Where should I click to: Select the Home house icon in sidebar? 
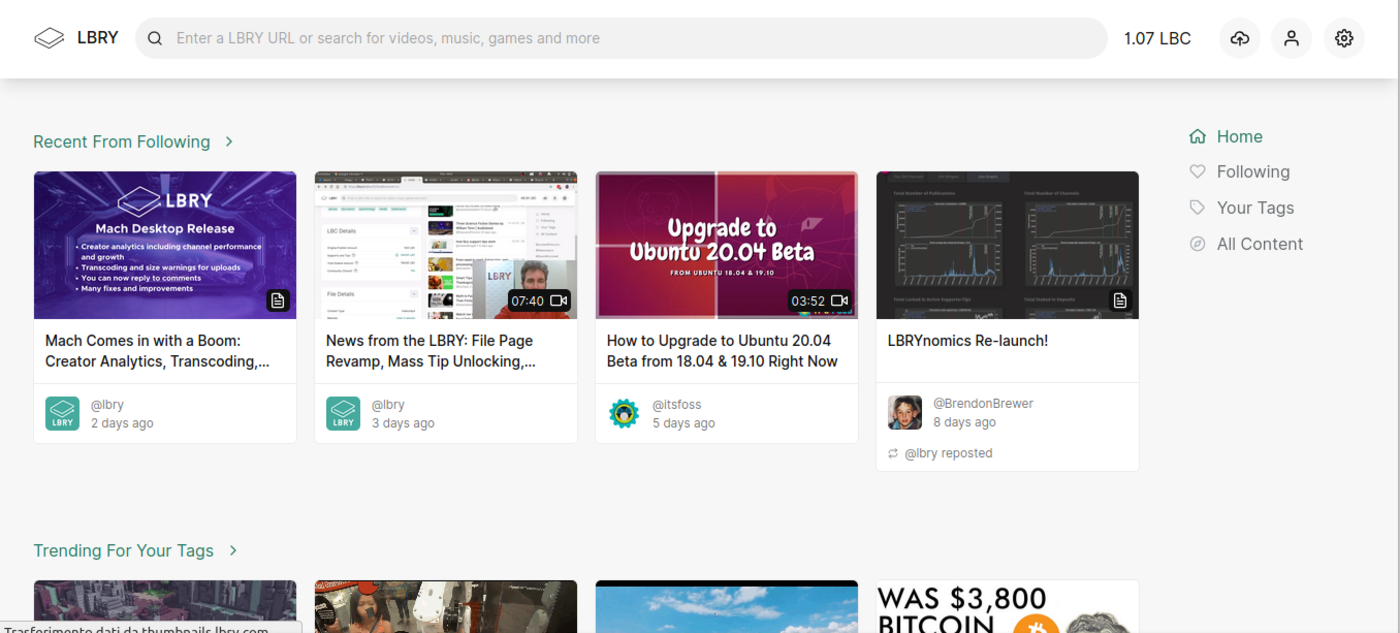(1197, 136)
